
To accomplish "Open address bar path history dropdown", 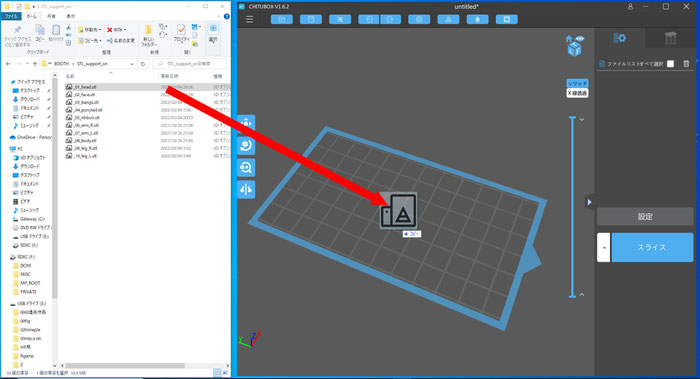I will pos(132,64).
